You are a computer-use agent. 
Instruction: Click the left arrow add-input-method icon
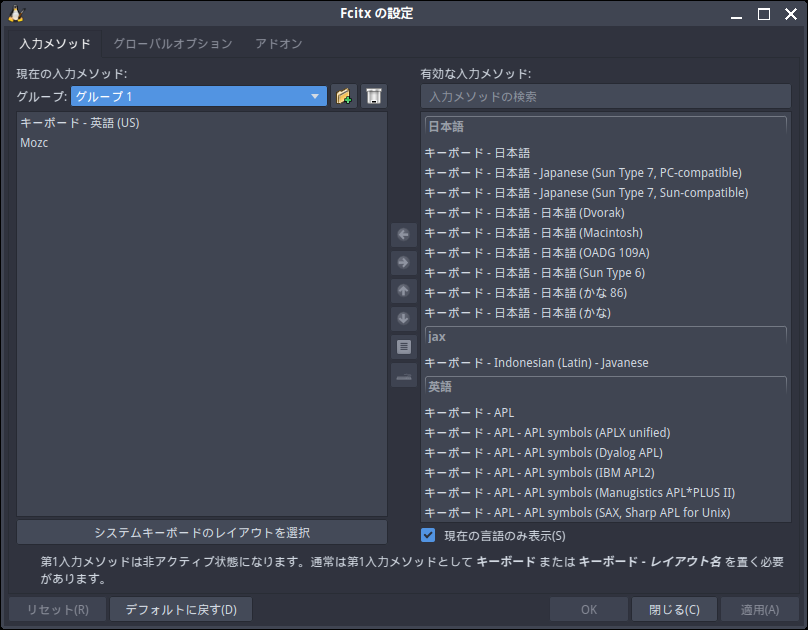click(x=403, y=235)
